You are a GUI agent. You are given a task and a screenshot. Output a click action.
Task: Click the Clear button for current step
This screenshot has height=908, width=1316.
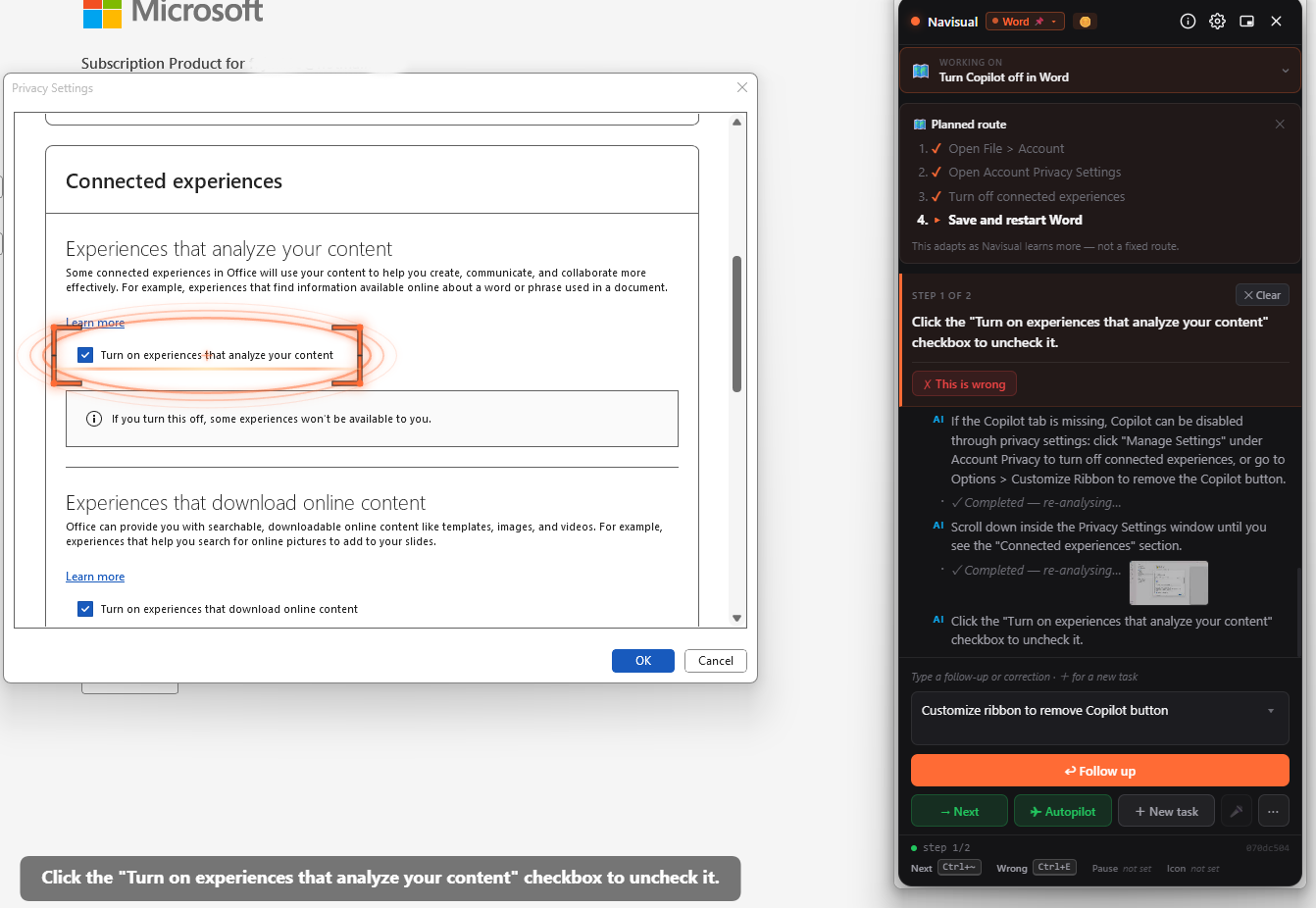tap(1262, 295)
